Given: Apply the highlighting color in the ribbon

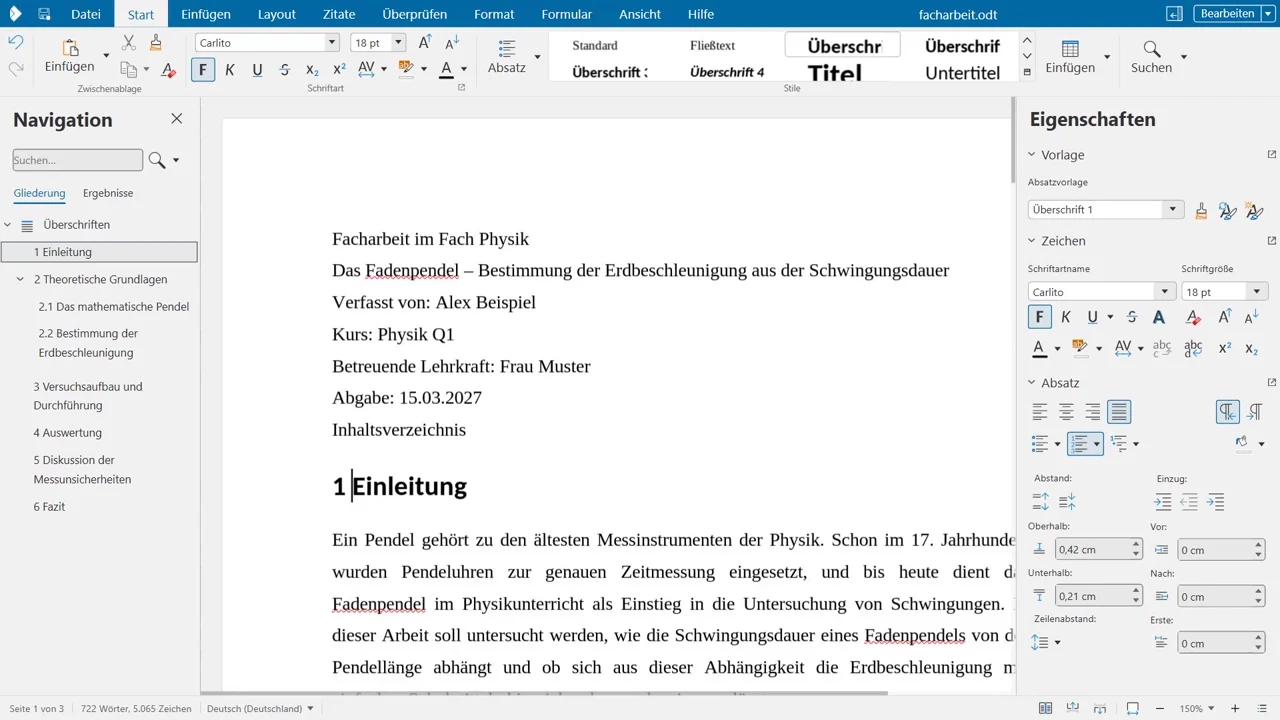Looking at the screenshot, I should click(x=405, y=69).
